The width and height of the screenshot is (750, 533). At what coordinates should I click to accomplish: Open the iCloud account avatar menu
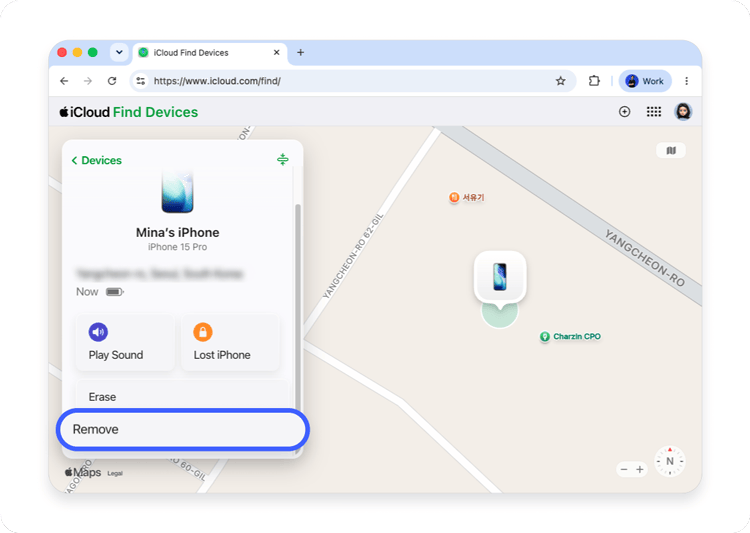pyautogui.click(x=683, y=112)
